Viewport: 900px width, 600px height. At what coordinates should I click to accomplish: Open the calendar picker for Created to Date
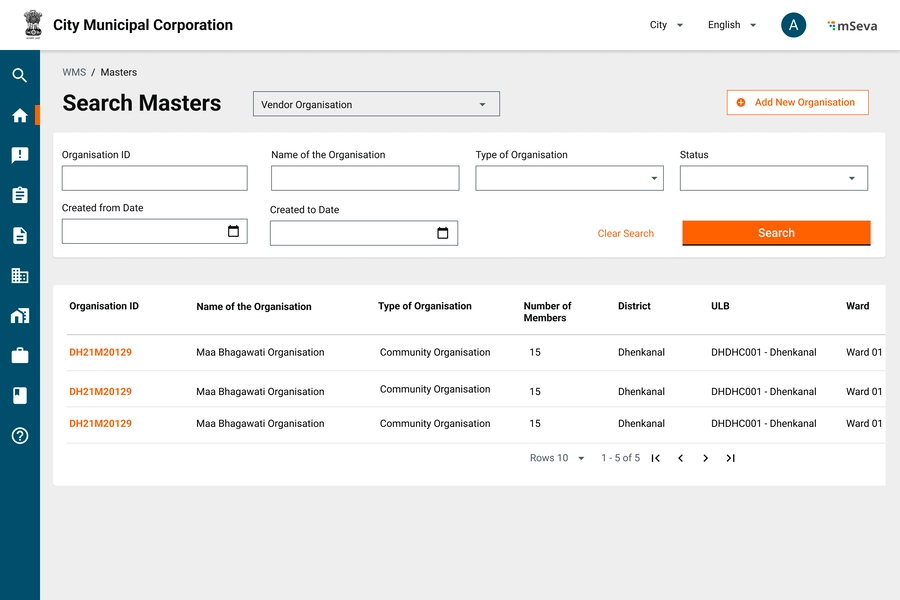point(443,233)
